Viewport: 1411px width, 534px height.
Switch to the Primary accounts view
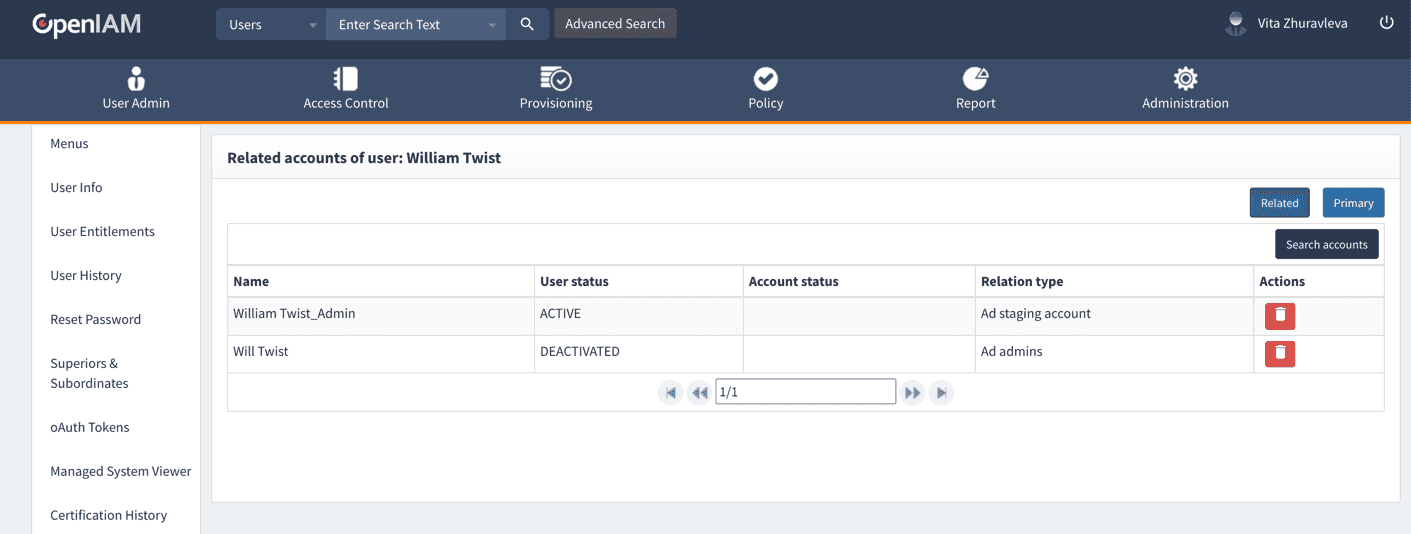point(1353,203)
